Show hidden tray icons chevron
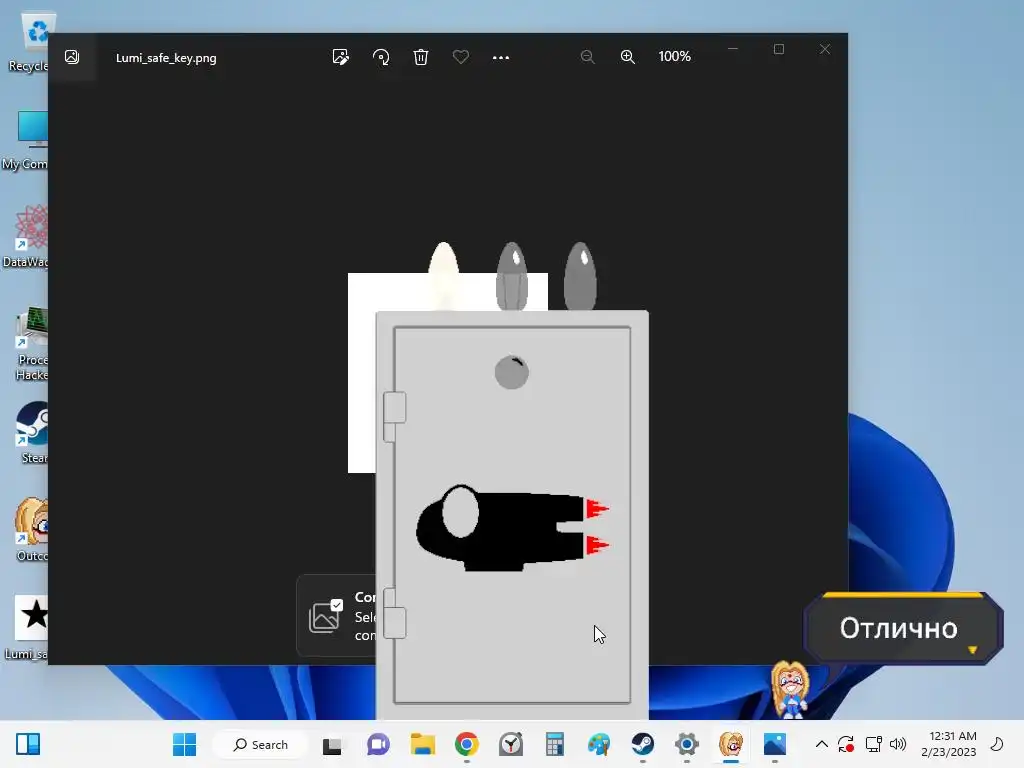Viewport: 1024px width, 768px height. click(822, 744)
